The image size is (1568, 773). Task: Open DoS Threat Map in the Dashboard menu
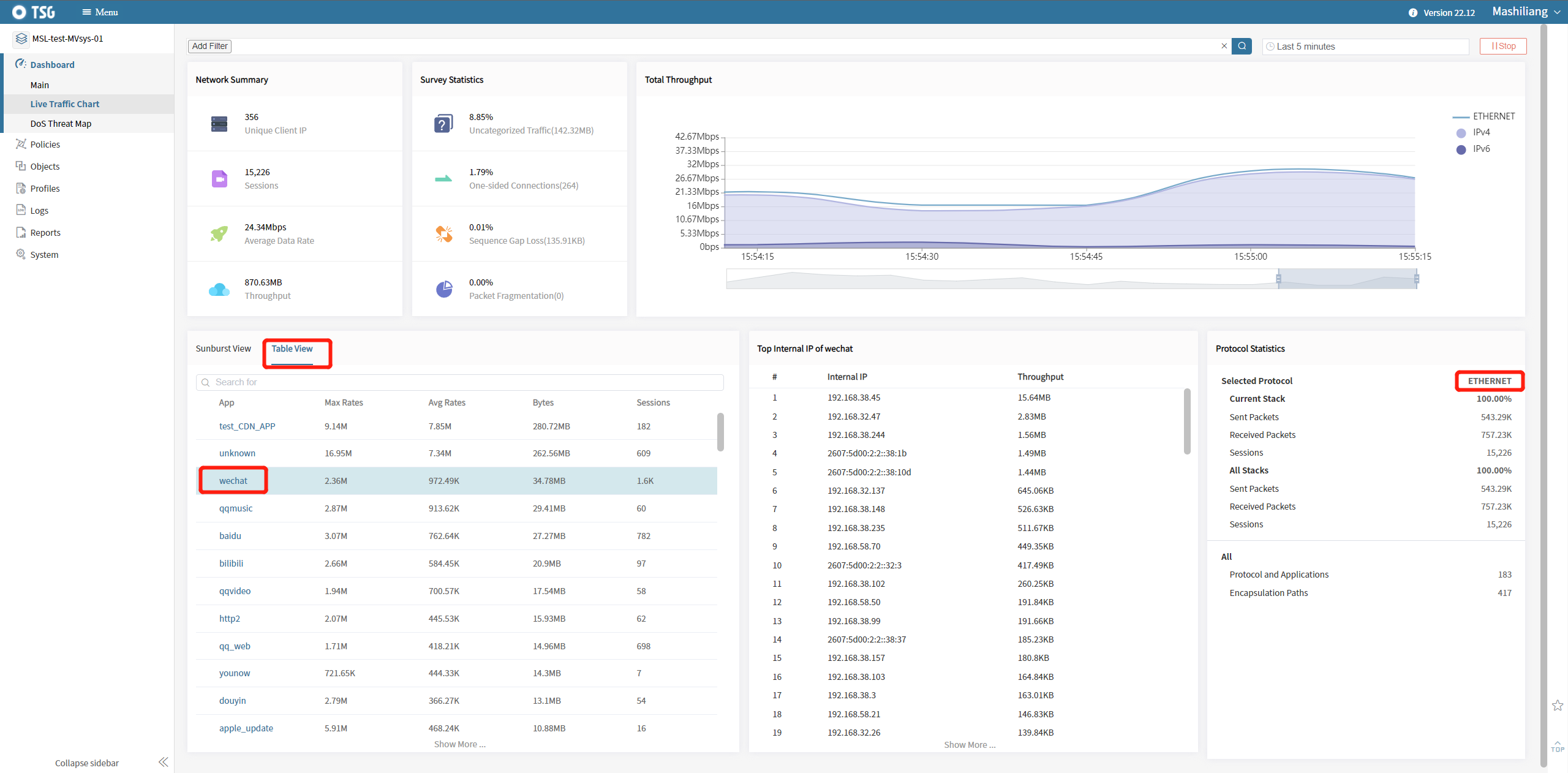(x=61, y=123)
